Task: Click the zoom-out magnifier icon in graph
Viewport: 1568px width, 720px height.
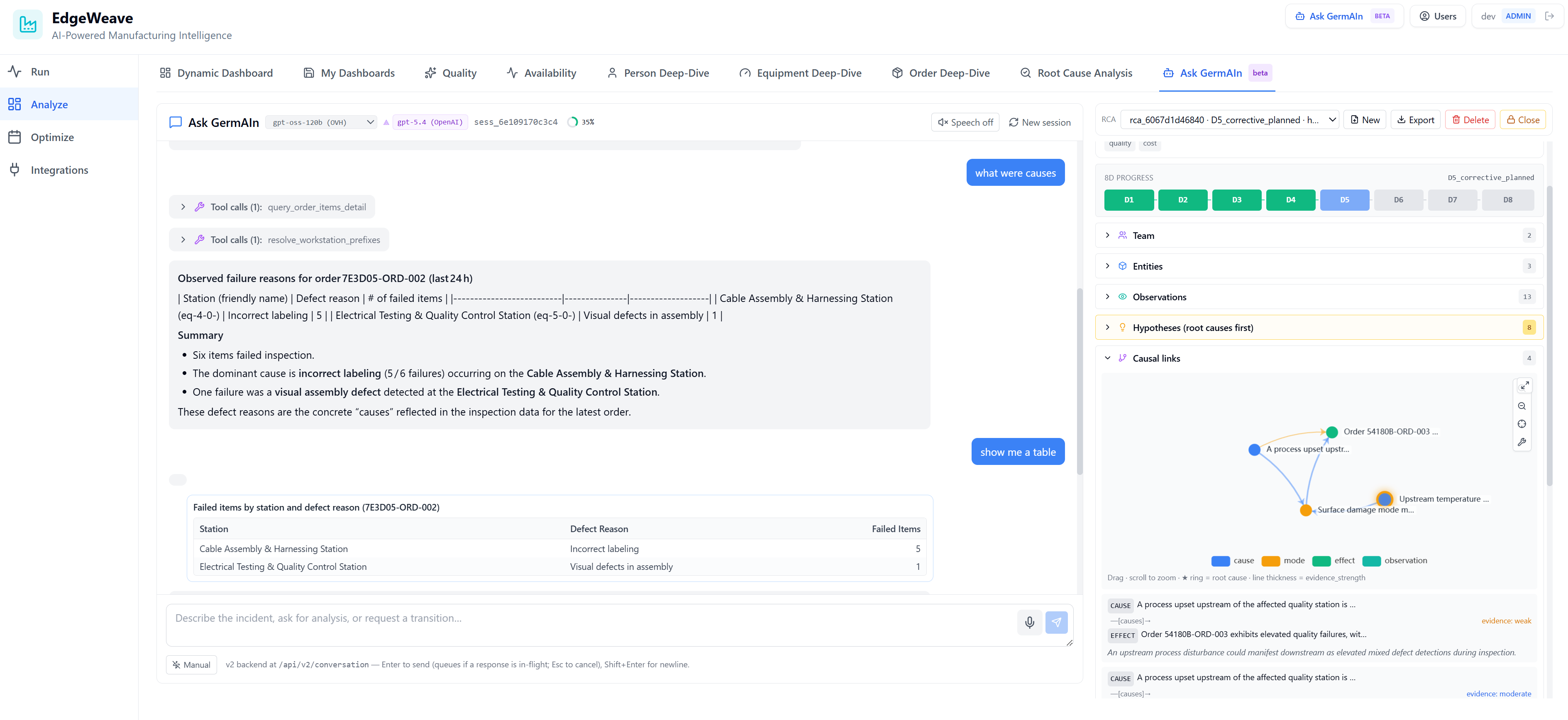Action: click(x=1522, y=406)
